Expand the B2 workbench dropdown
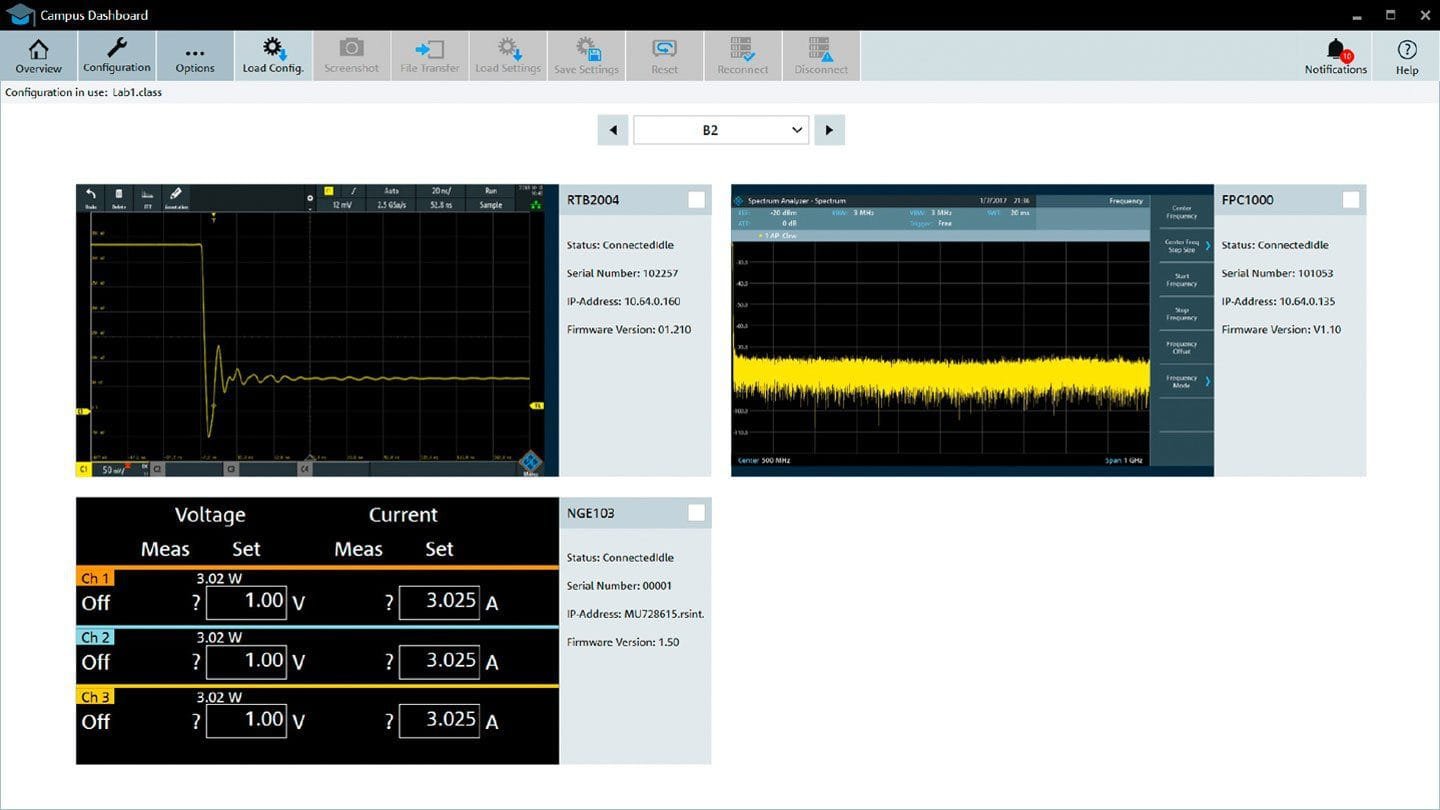Screen dimensions: 1440x810 pos(721,130)
